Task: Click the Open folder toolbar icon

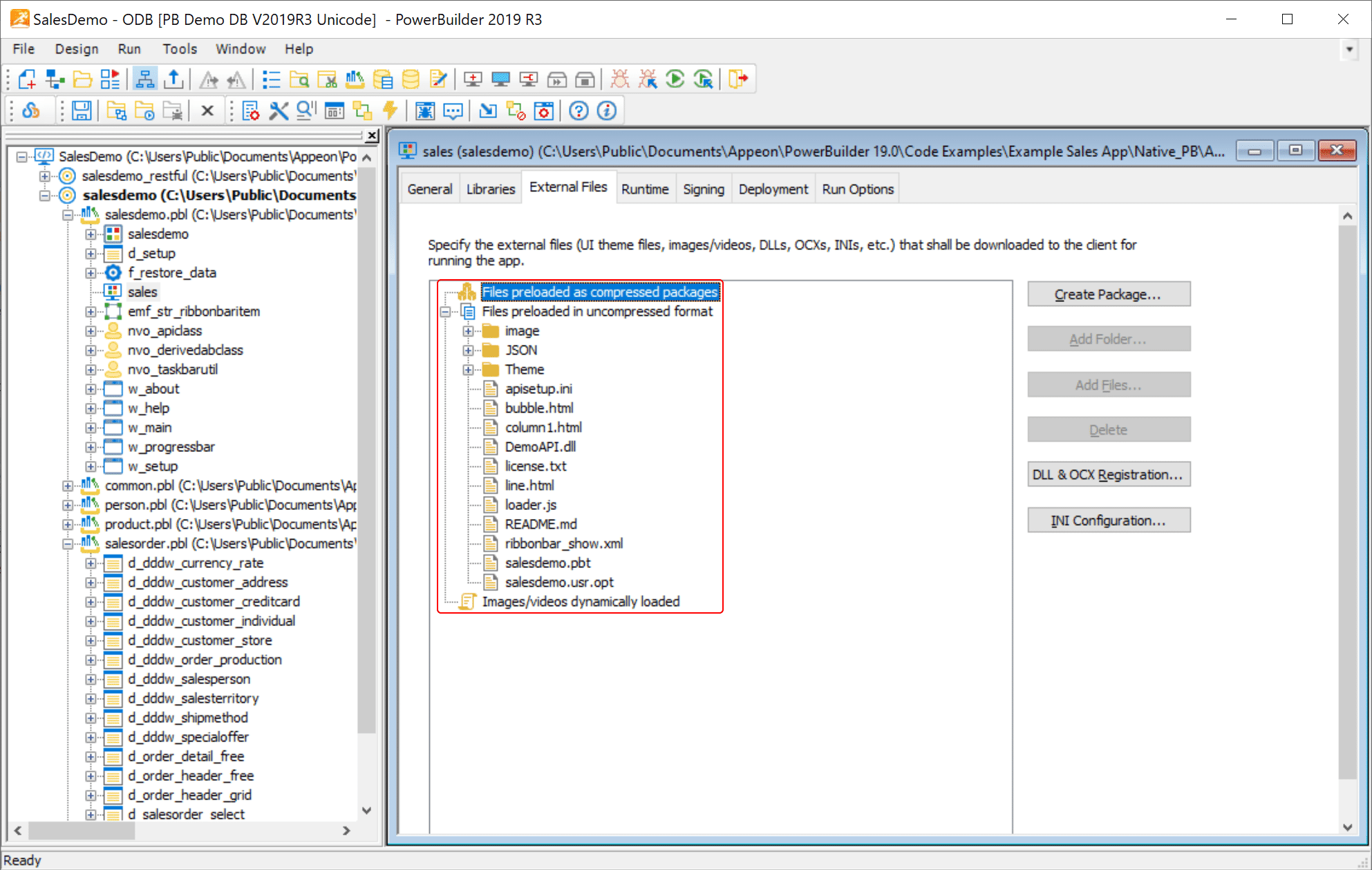Action: pos(82,79)
